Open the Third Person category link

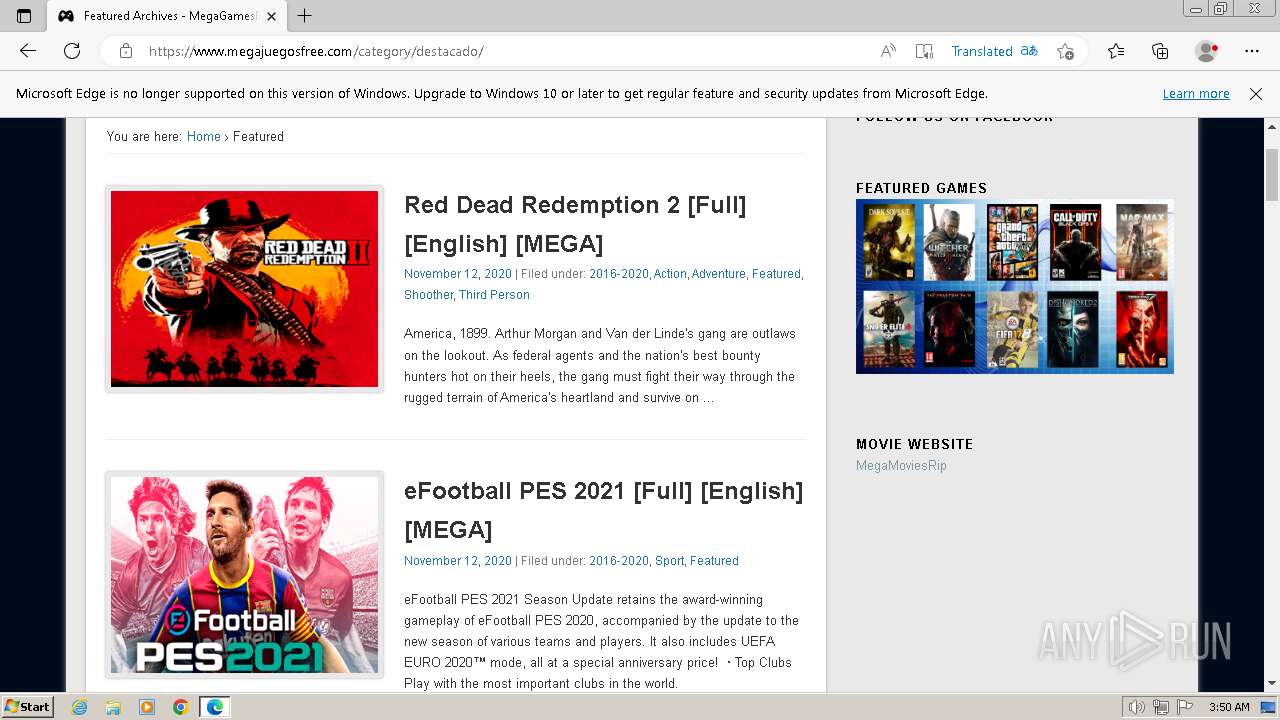pyautogui.click(x=494, y=295)
